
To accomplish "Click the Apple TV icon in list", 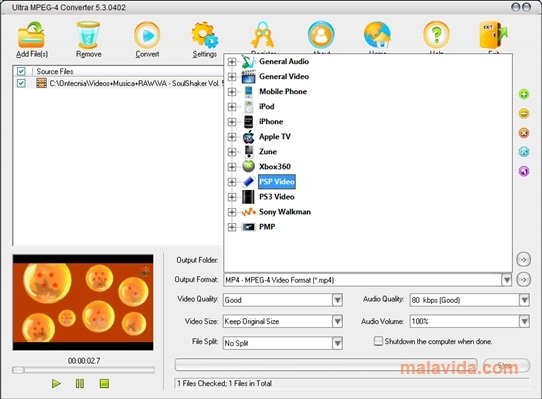I will pos(248,137).
